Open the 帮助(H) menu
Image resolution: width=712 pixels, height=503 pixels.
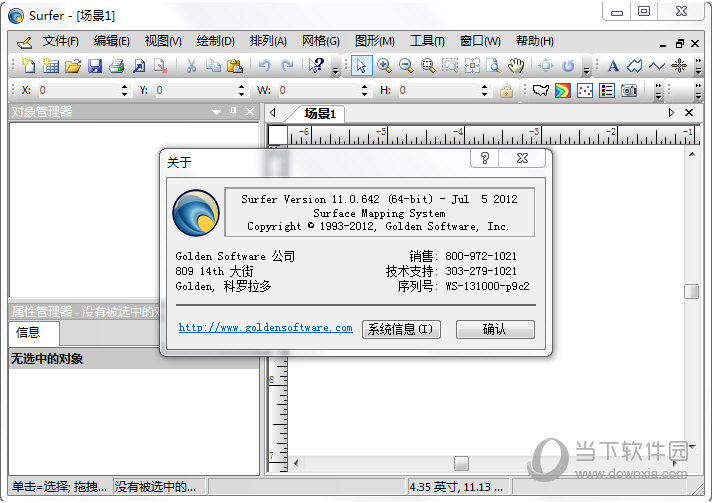coord(534,41)
